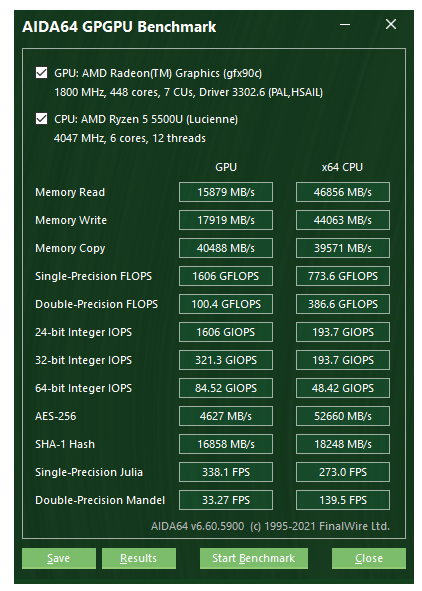Click the Close button at bottom
The image size is (422, 591).
368,558
